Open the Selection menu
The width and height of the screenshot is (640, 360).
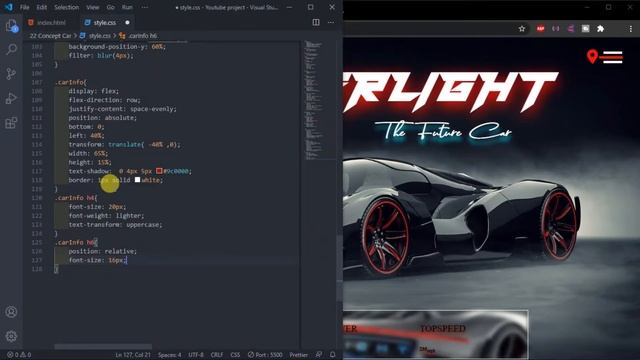[x=67, y=7]
